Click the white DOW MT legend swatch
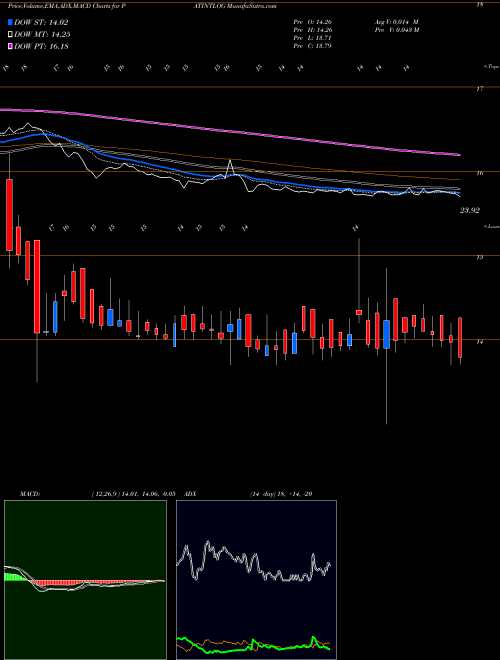Image resolution: width=500 pixels, height=660 pixels. click(x=11, y=35)
